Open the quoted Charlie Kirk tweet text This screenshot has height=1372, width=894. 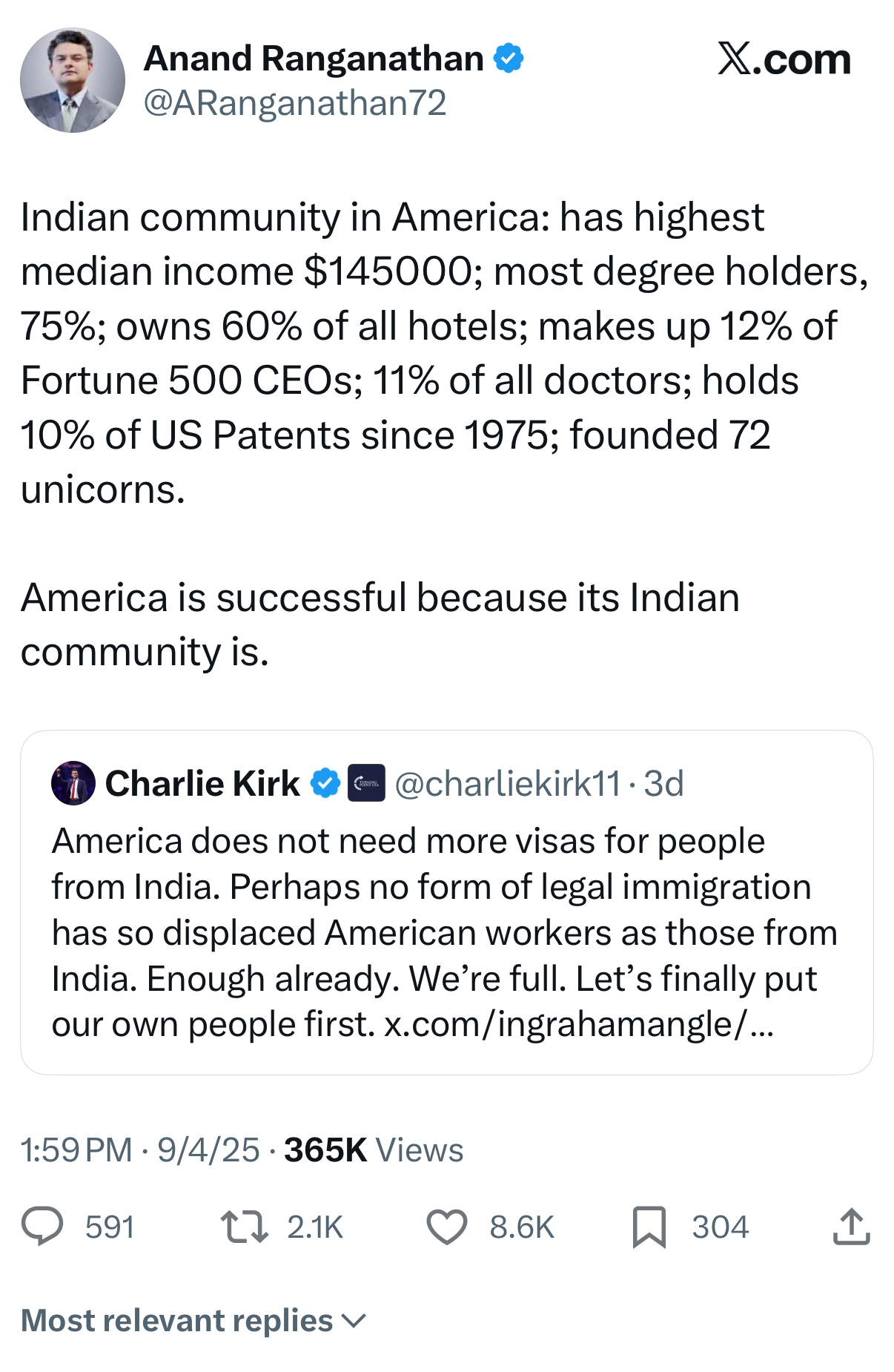pyautogui.click(x=445, y=933)
